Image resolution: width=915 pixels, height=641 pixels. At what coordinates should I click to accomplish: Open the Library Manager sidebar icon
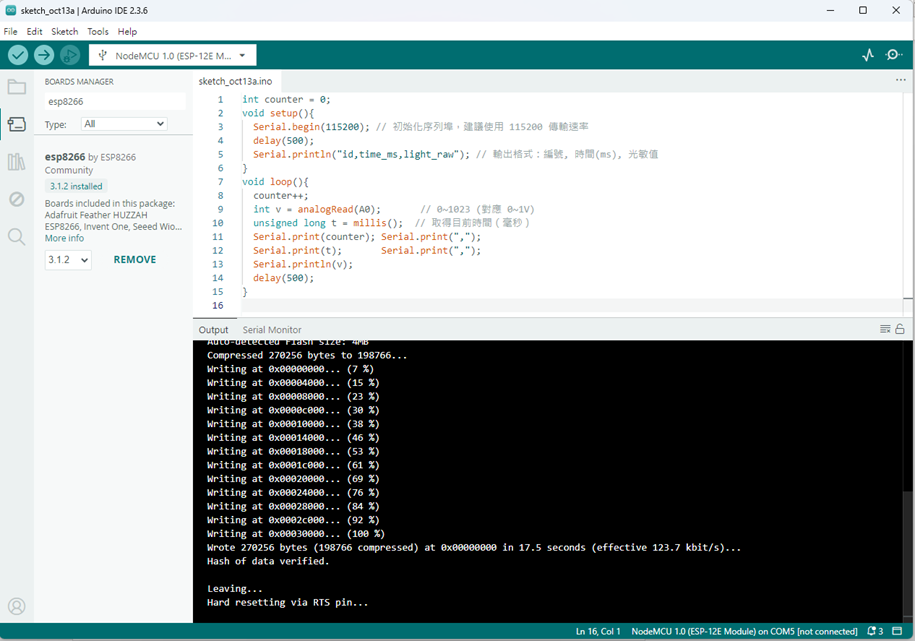tap(16, 162)
